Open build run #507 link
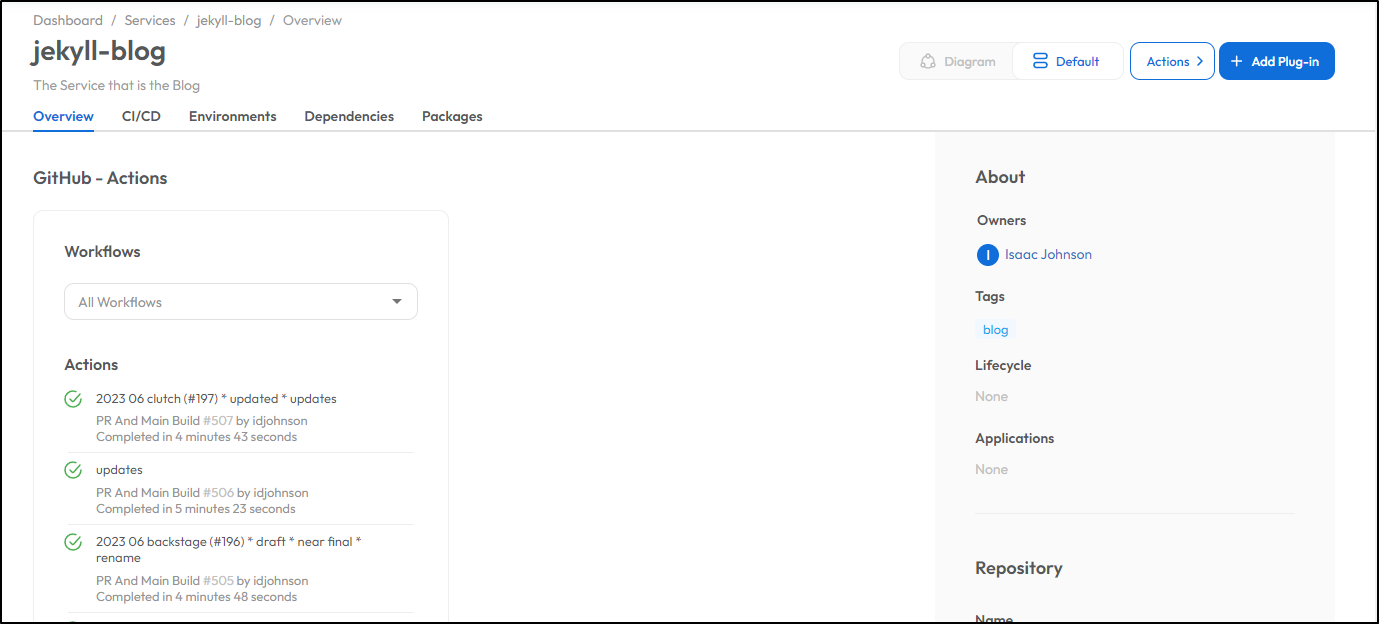1379x624 pixels. pyautogui.click(x=218, y=421)
